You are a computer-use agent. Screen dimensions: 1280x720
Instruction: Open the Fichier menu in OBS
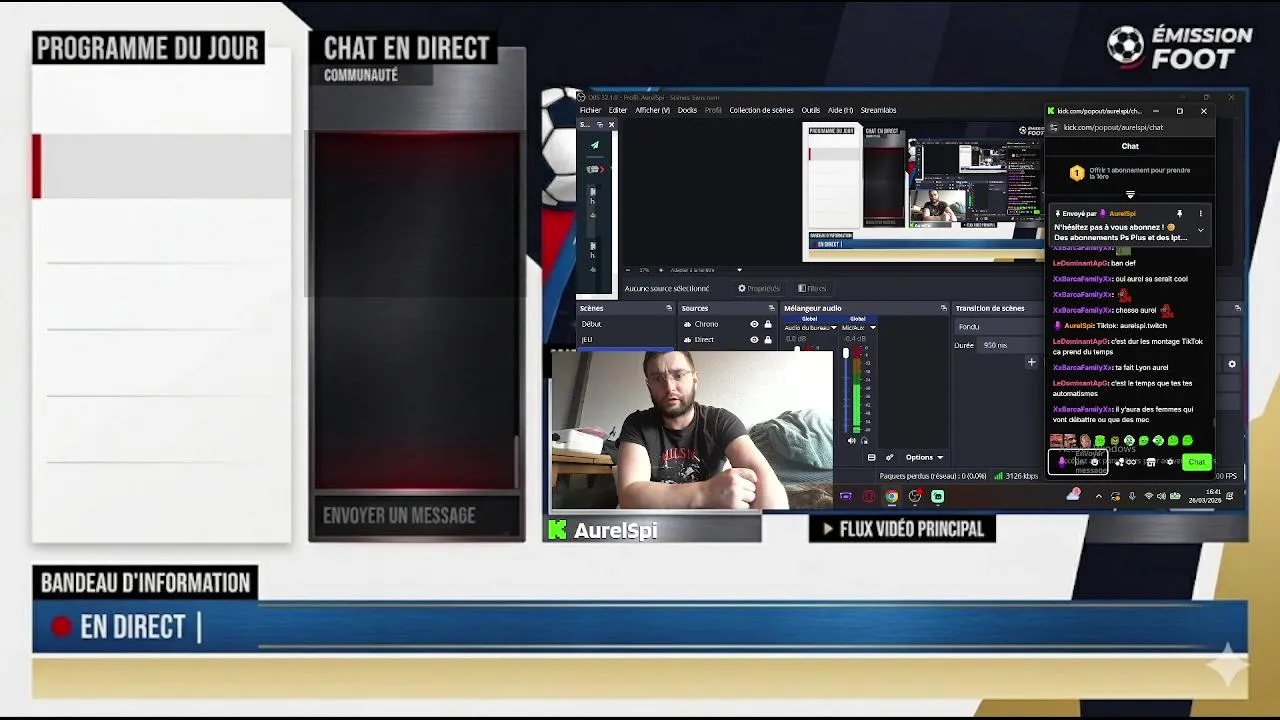(590, 110)
